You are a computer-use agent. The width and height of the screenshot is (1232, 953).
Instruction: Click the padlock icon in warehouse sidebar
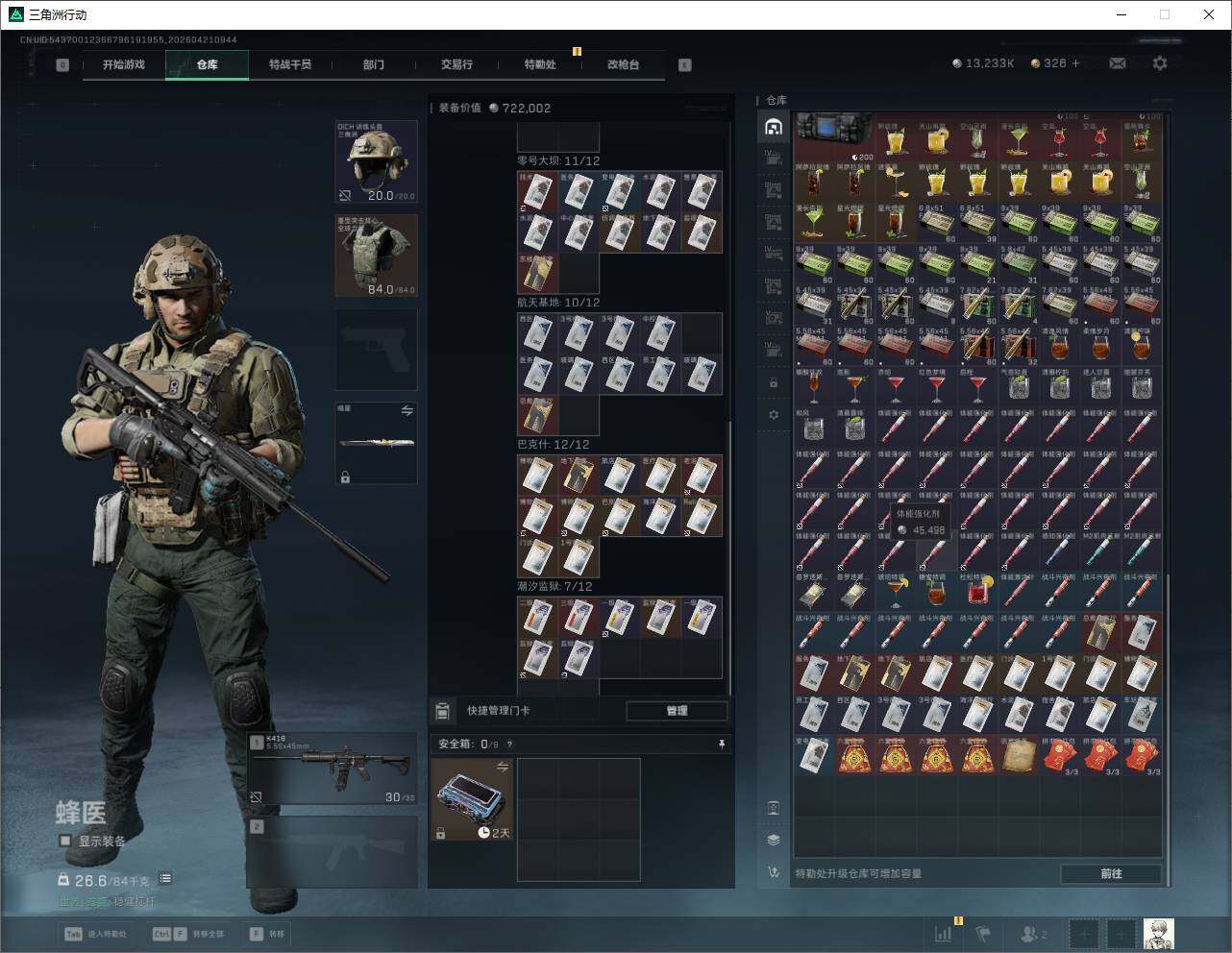774,383
